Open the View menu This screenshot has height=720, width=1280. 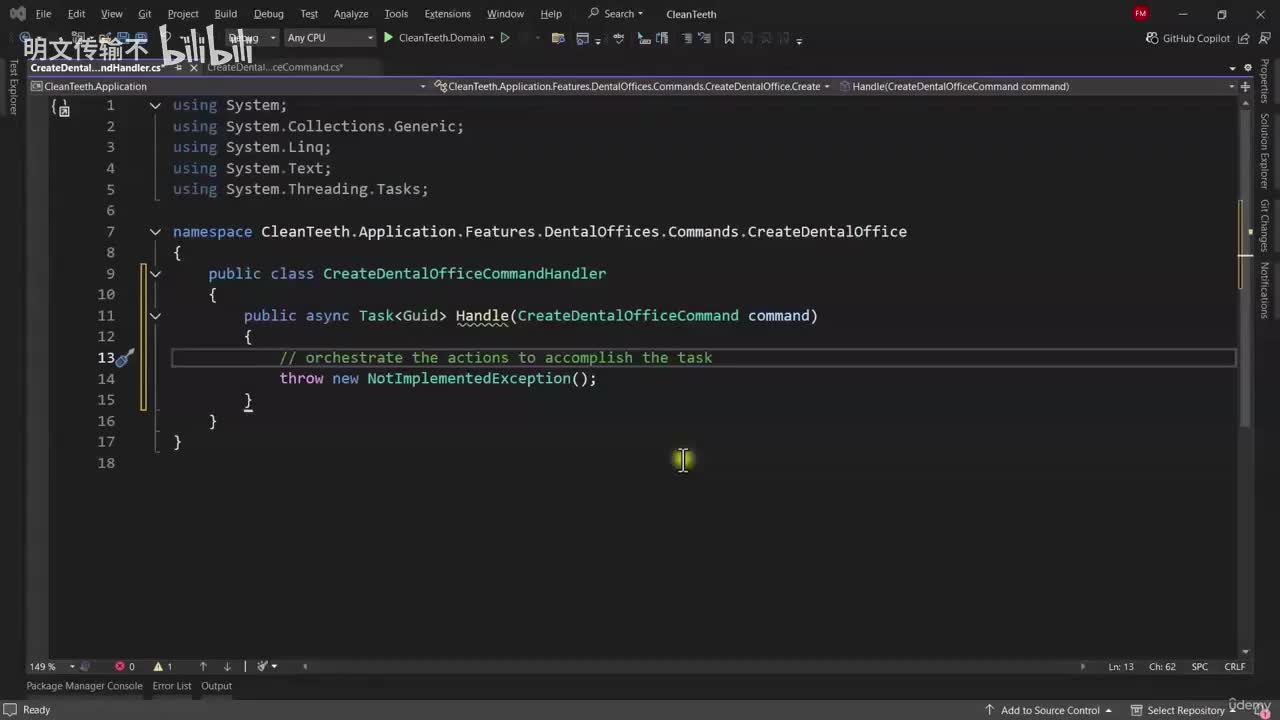point(112,14)
